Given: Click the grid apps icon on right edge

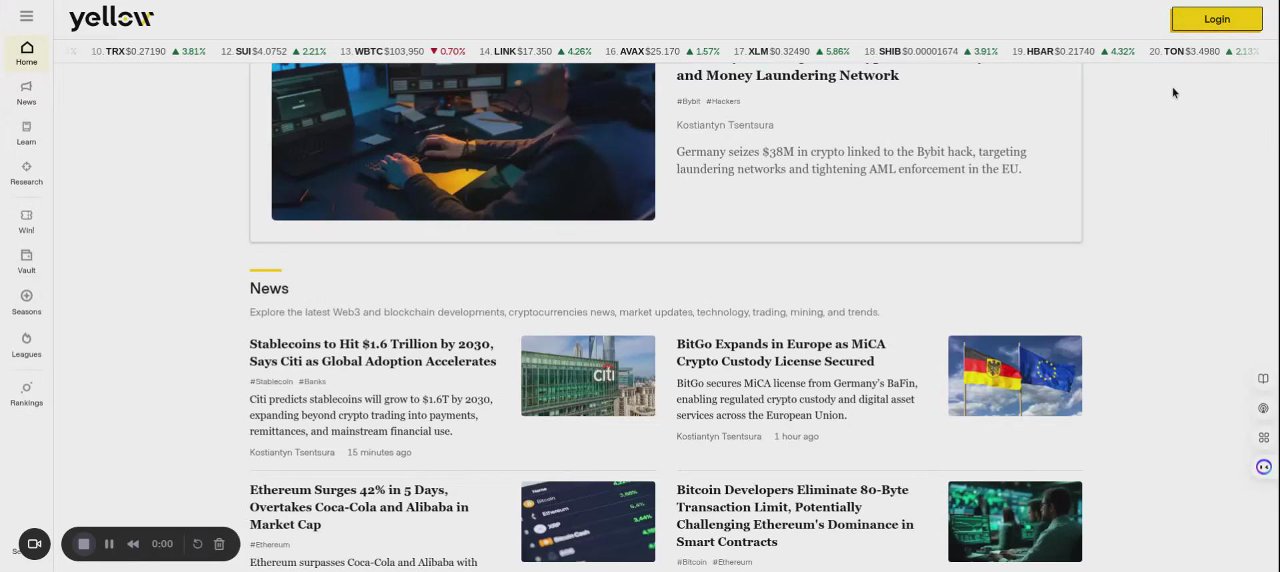Looking at the screenshot, I should (1263, 437).
